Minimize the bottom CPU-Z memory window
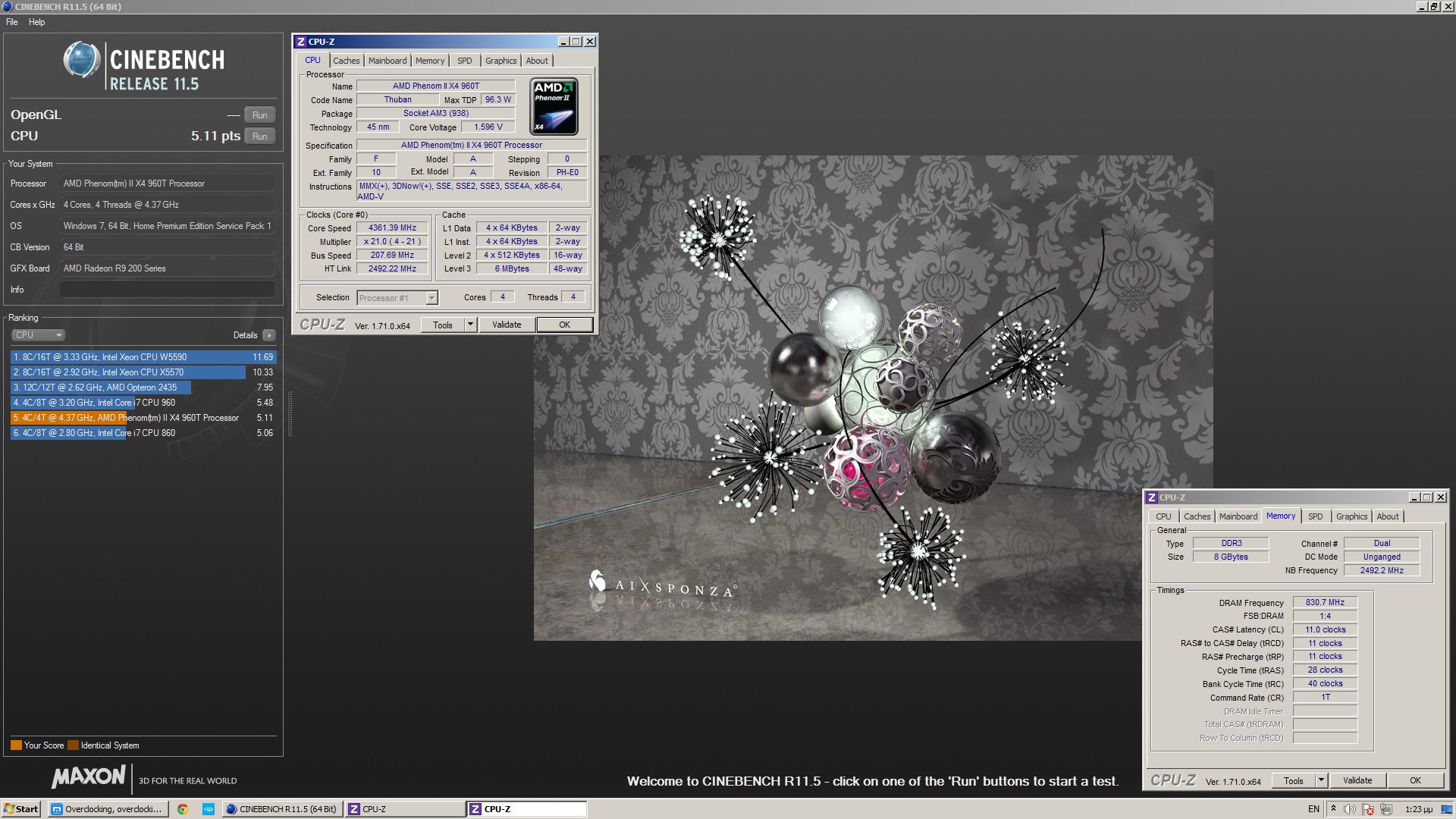 [x=1414, y=497]
